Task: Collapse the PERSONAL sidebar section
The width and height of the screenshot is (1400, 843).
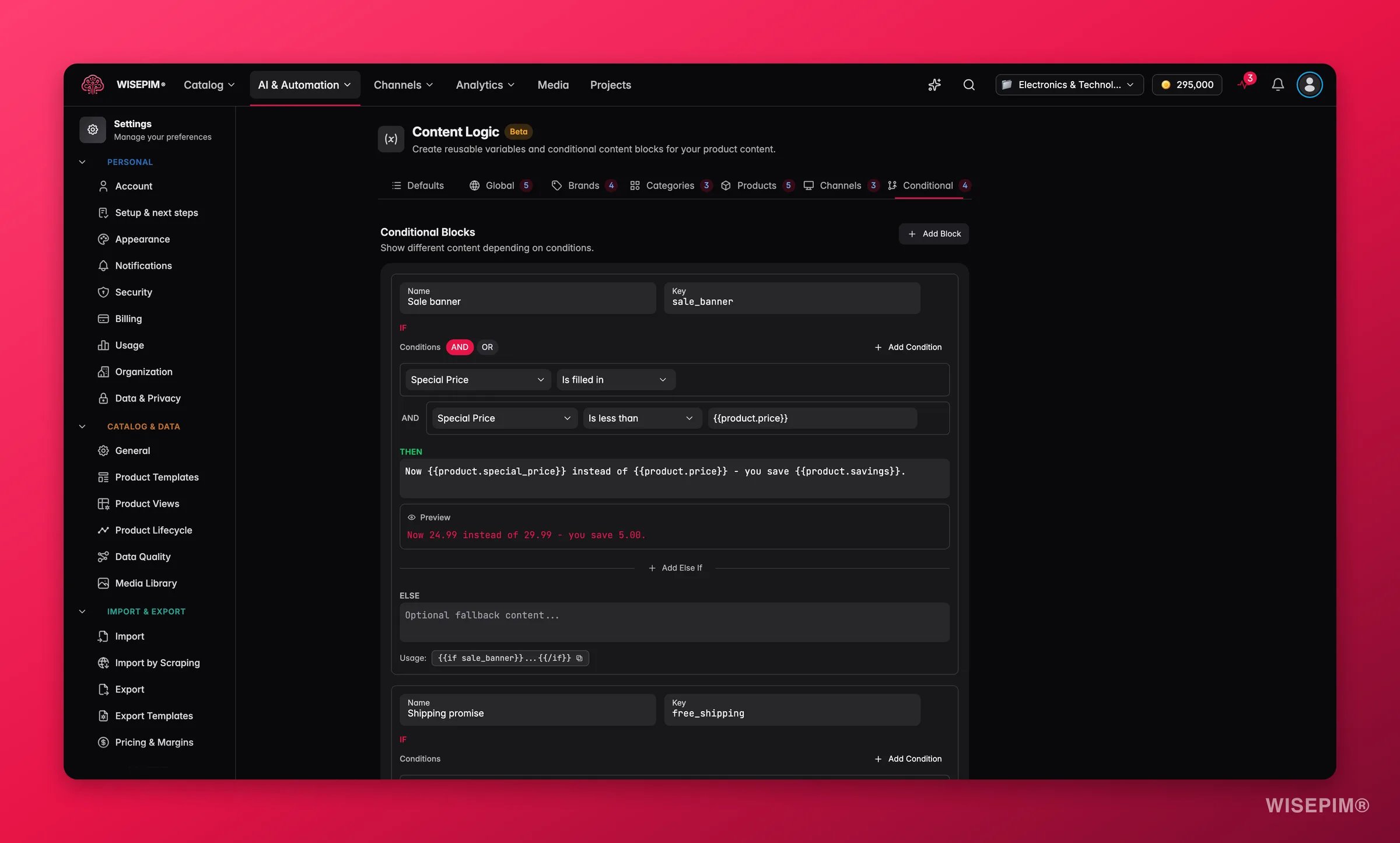Action: tap(82, 162)
